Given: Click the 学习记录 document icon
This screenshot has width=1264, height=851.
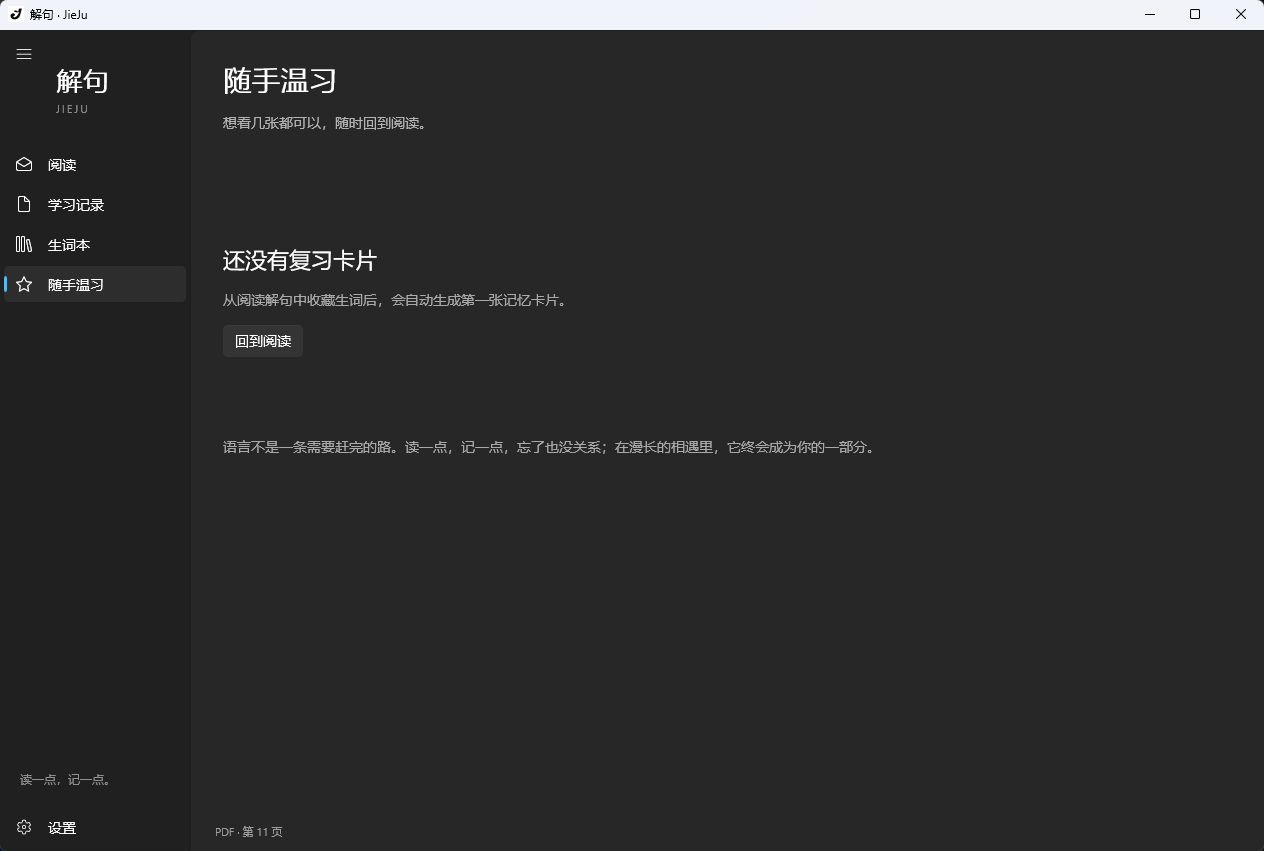Looking at the screenshot, I should point(24,204).
